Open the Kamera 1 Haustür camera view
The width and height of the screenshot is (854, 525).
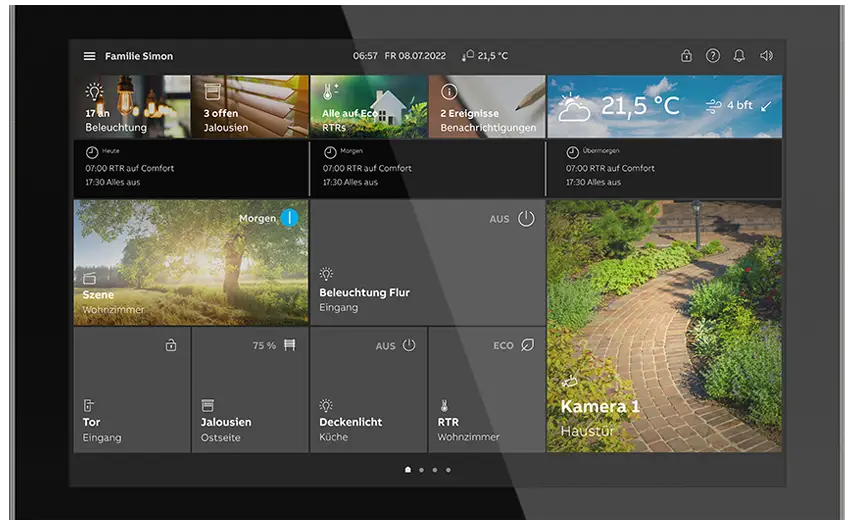point(664,325)
